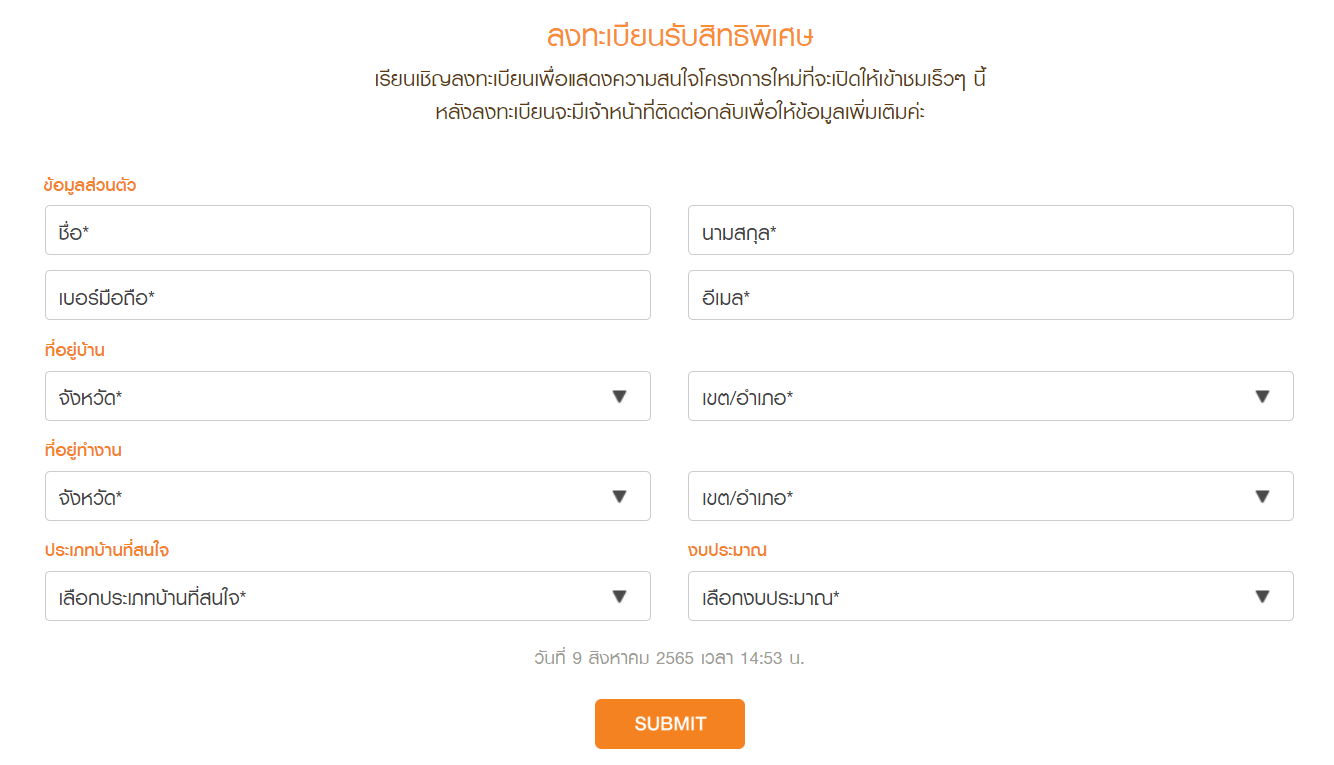Click arrow icon of work province dropdown
Viewport: 1334px width, 765px height.
tap(619, 497)
